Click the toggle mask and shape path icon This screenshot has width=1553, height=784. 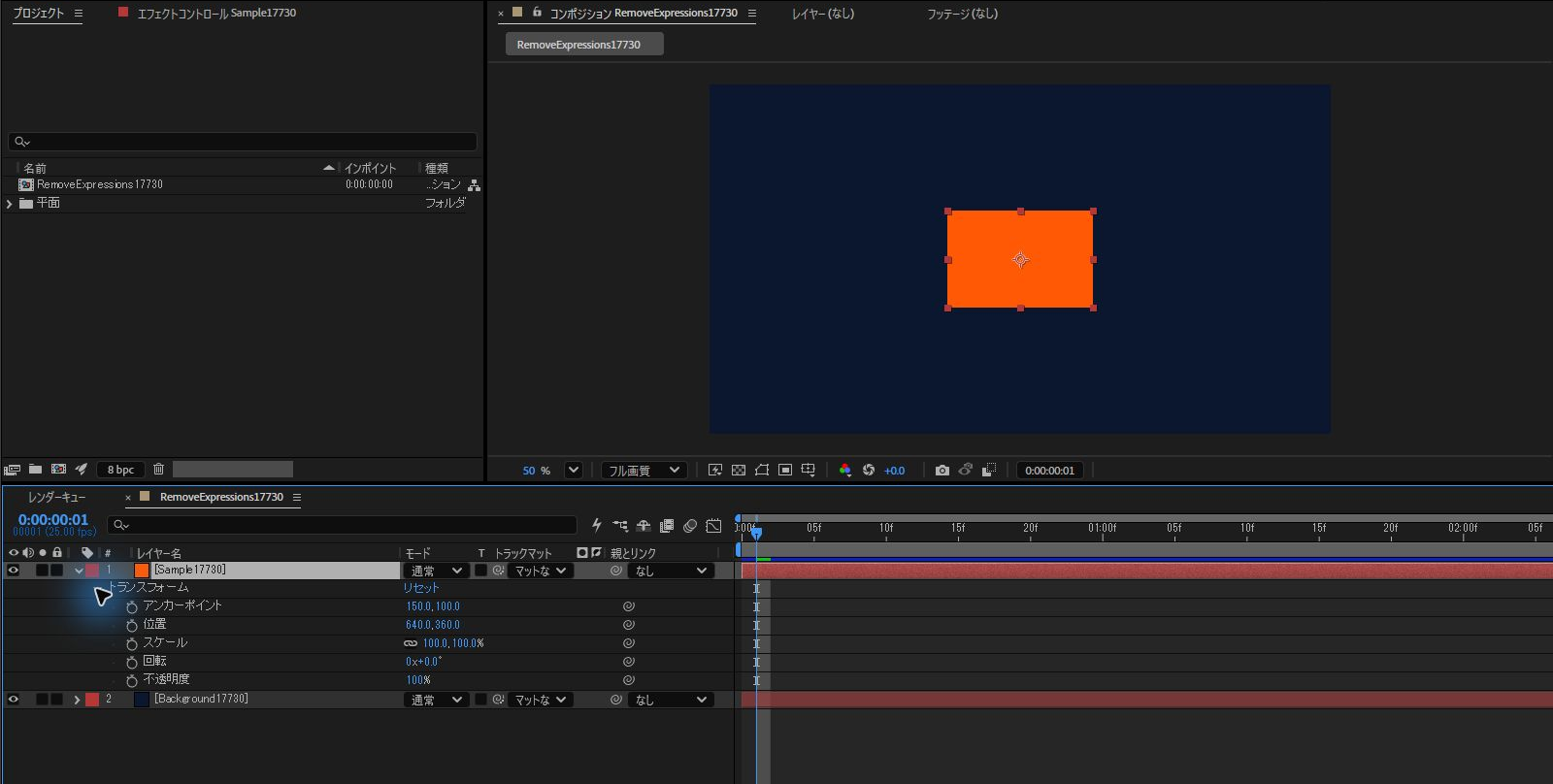point(762,470)
